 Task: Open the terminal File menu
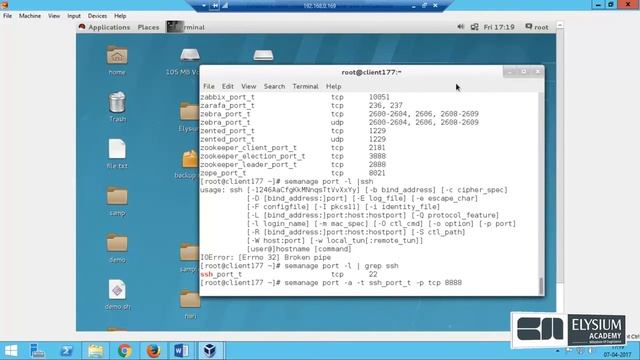pos(209,87)
